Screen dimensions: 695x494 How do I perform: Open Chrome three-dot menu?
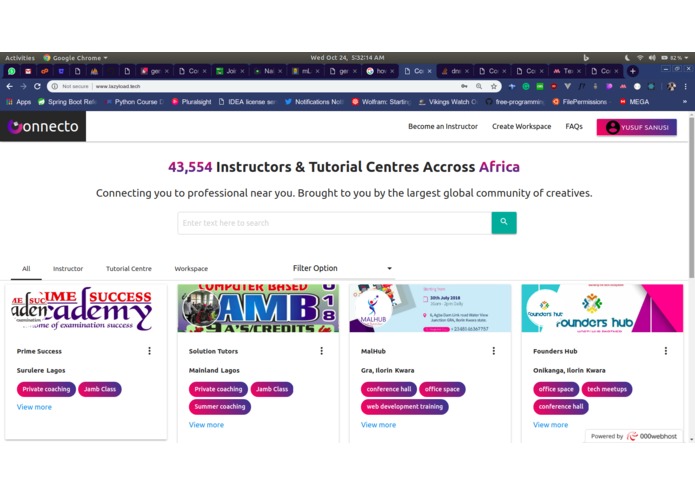click(685, 86)
